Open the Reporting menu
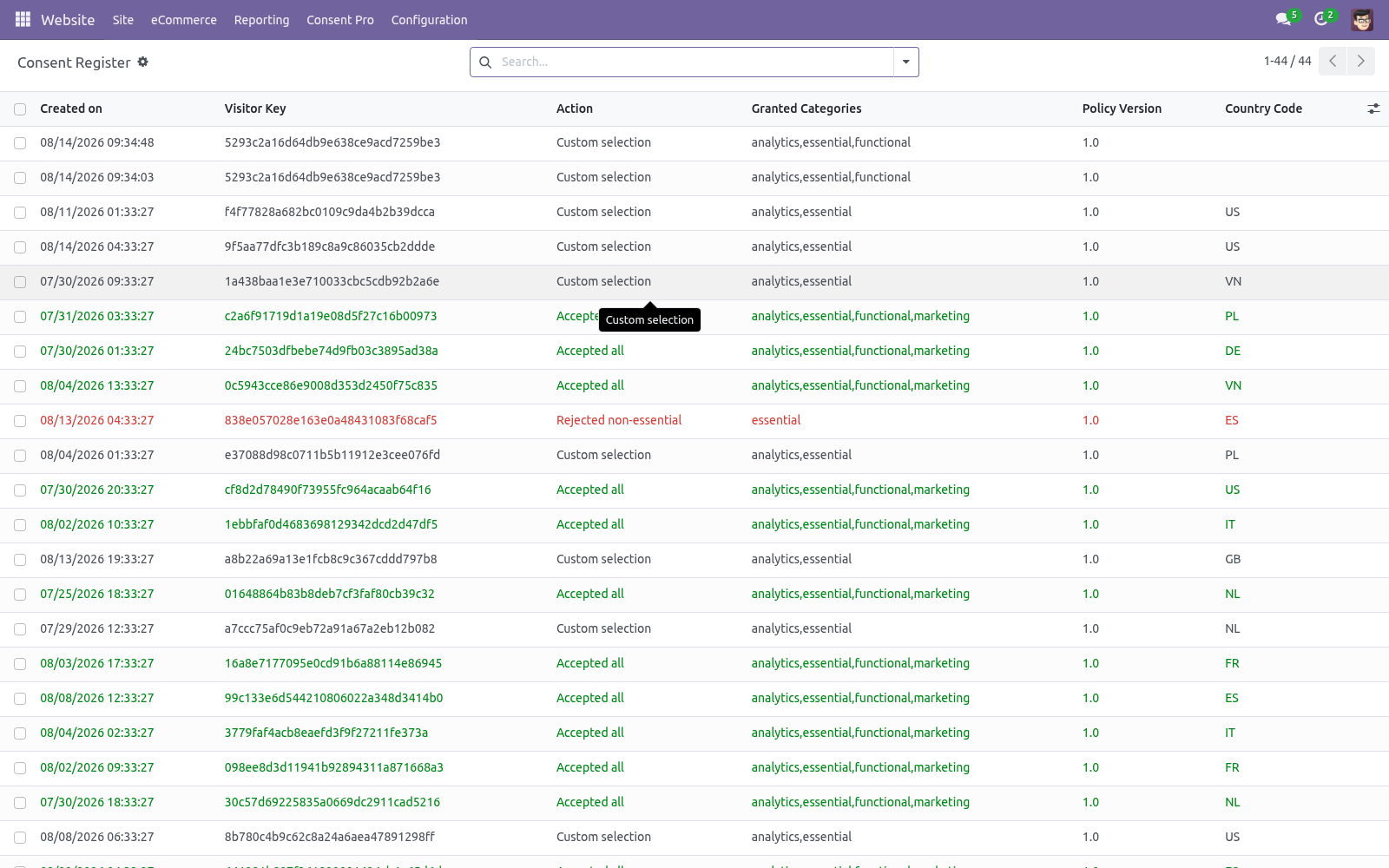1389x868 pixels. [261, 19]
